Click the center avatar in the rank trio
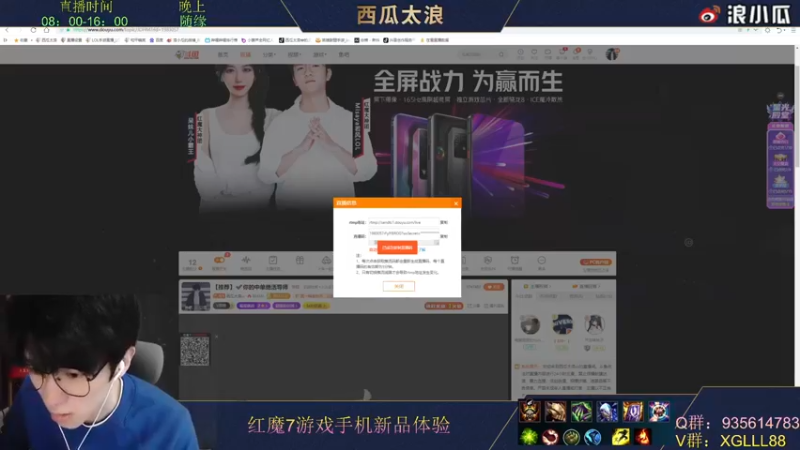The image size is (800, 450). coord(562,323)
